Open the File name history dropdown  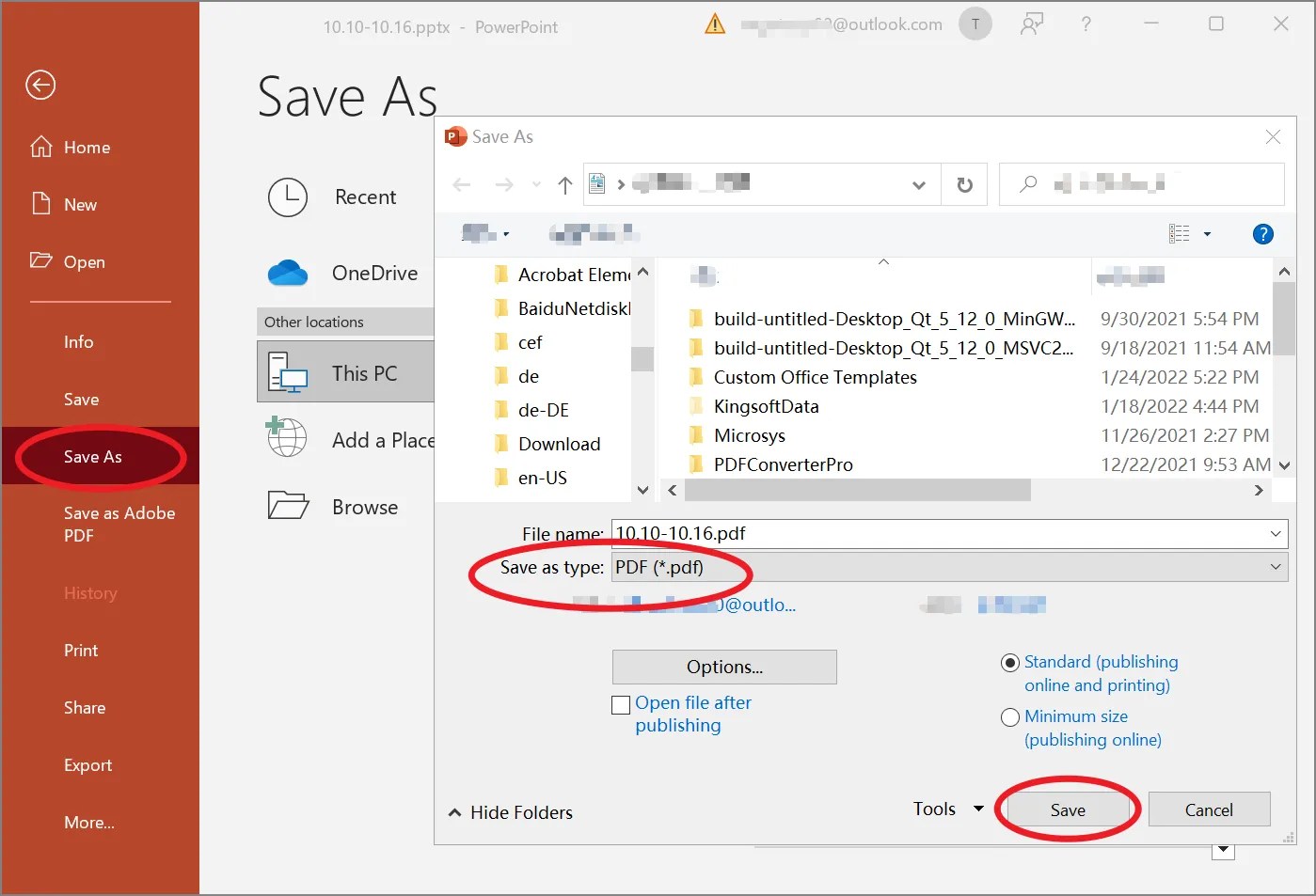tap(1276, 533)
